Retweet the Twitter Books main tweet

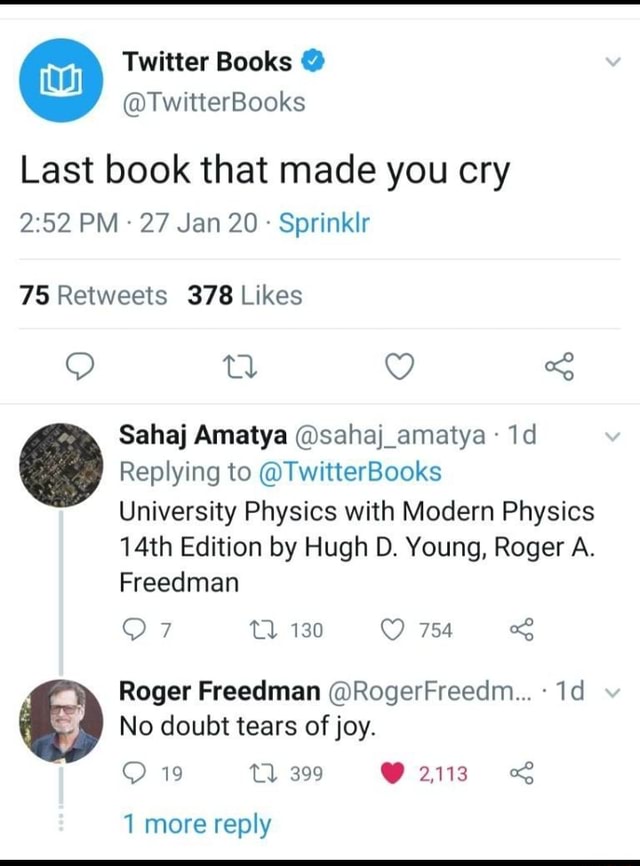(240, 368)
